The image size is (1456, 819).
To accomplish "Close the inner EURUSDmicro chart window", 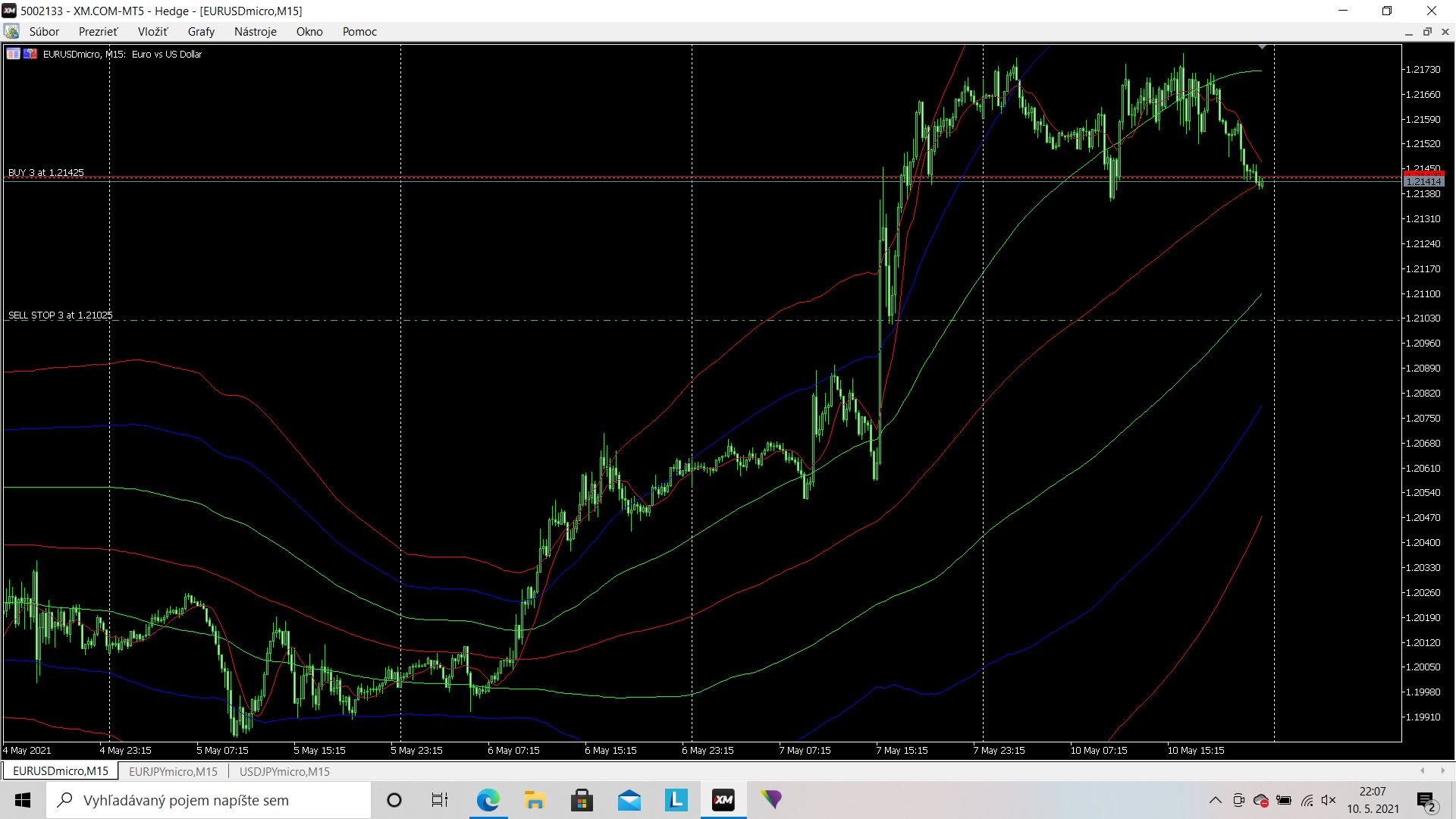I will (1445, 32).
